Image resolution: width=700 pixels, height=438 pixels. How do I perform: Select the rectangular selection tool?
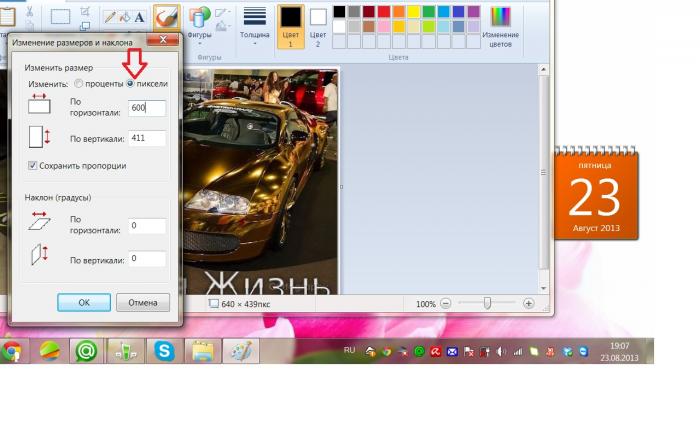[60, 17]
